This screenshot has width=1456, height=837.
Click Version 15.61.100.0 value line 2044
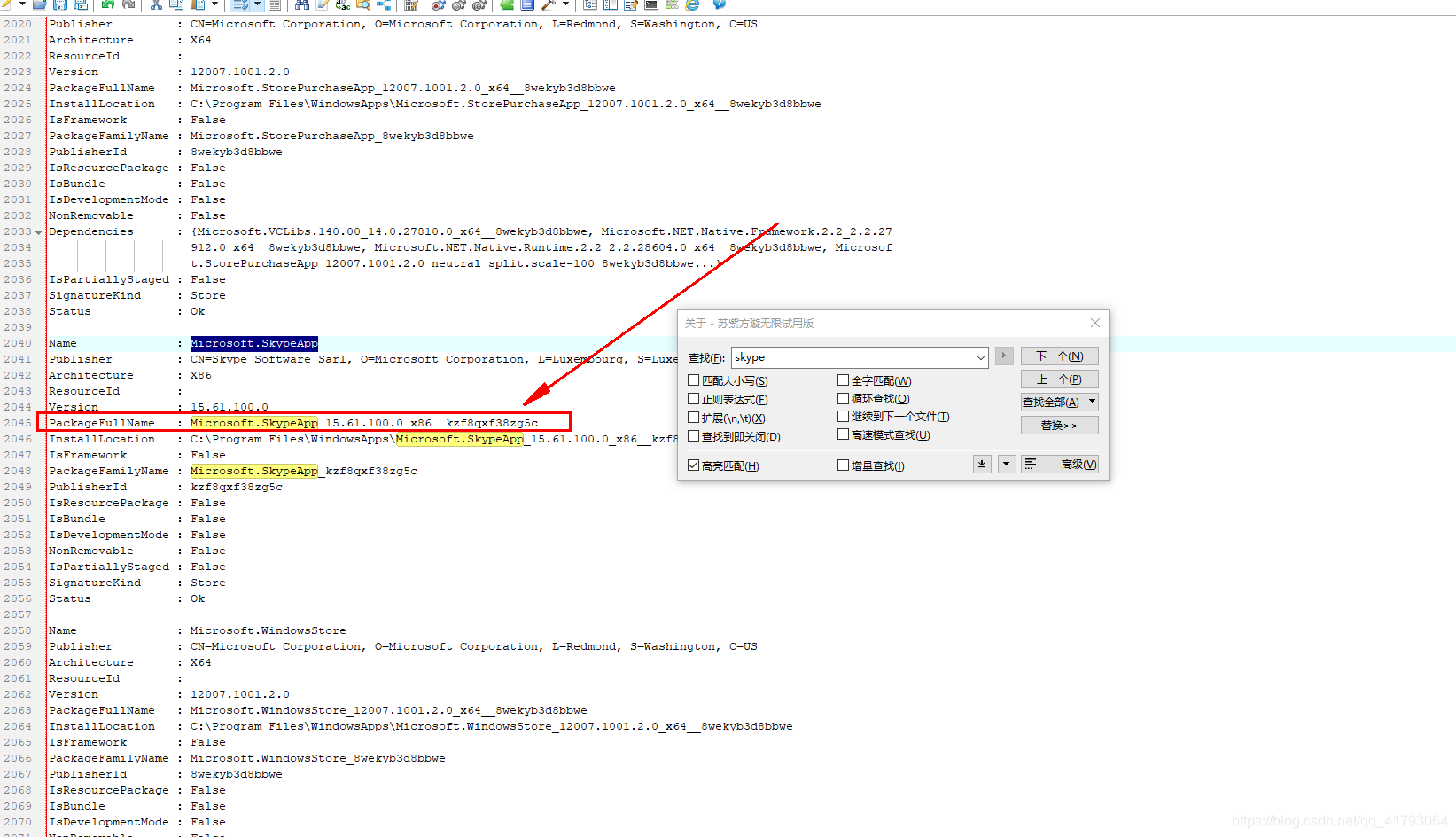pos(229,407)
